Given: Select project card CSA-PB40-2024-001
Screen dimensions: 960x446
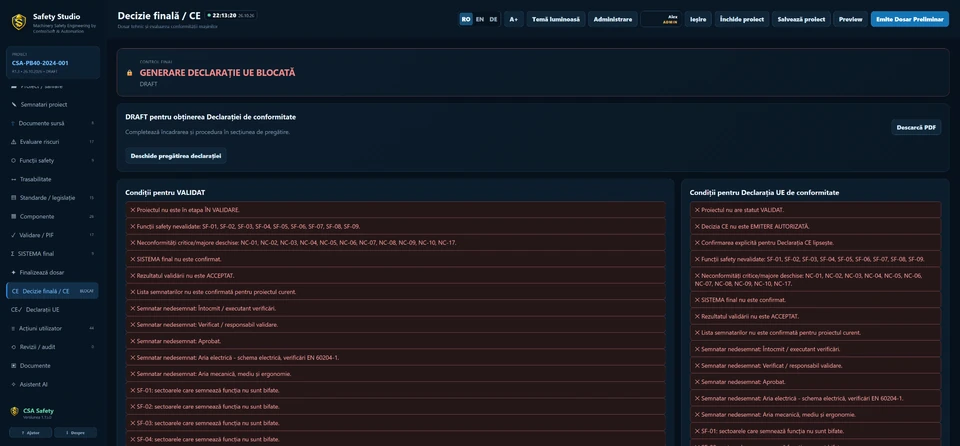Looking at the screenshot, I should (53, 63).
